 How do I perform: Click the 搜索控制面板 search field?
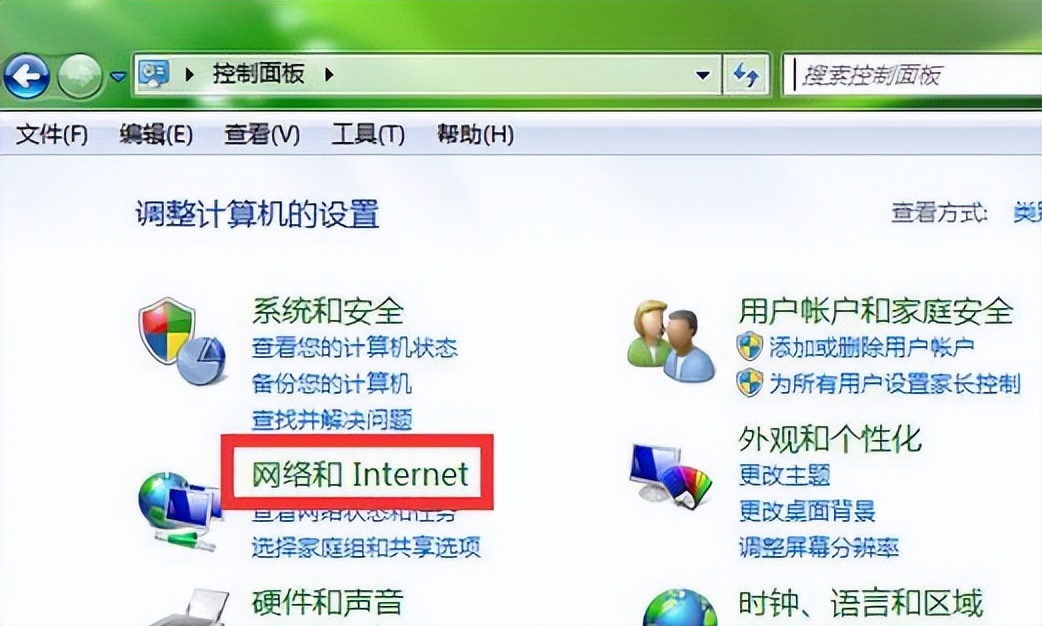(912, 75)
